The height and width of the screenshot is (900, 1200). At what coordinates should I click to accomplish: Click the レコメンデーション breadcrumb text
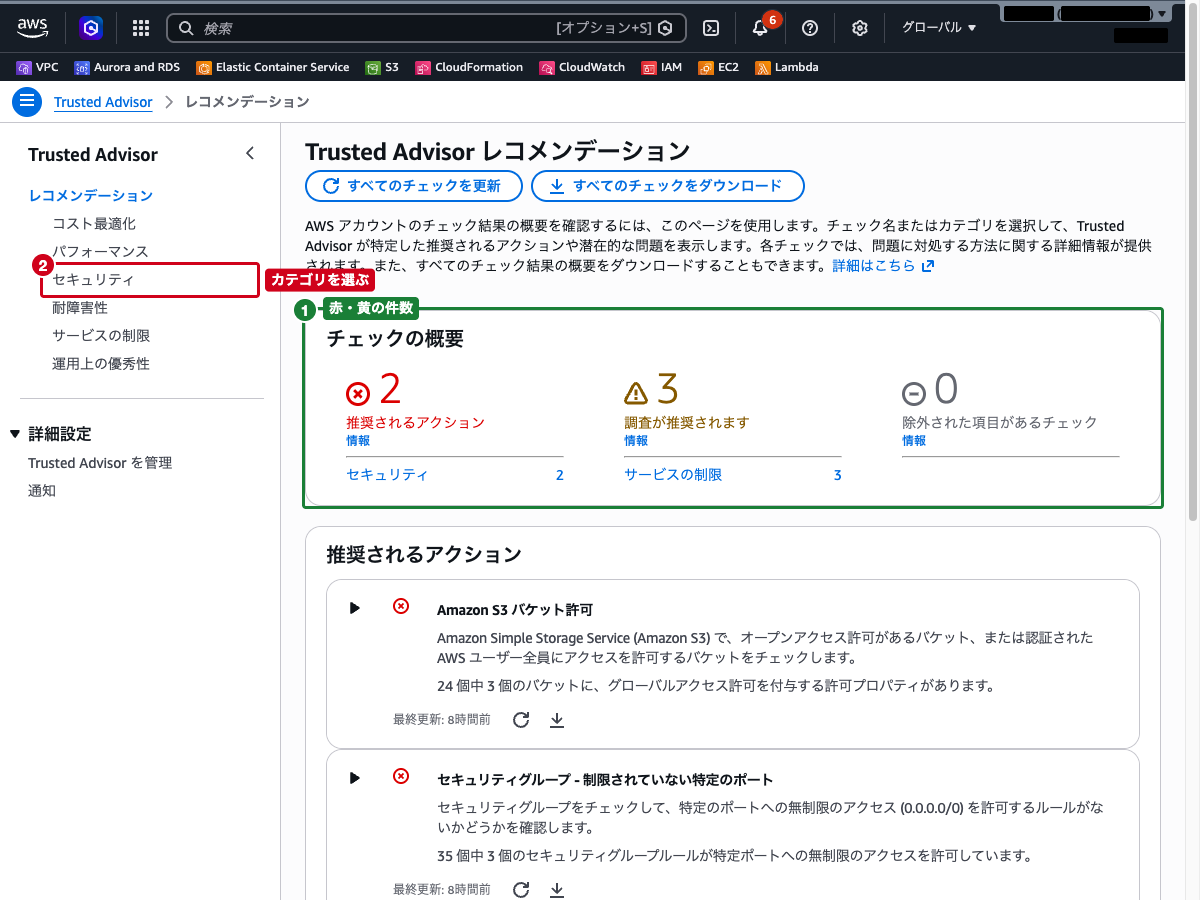pos(247,102)
